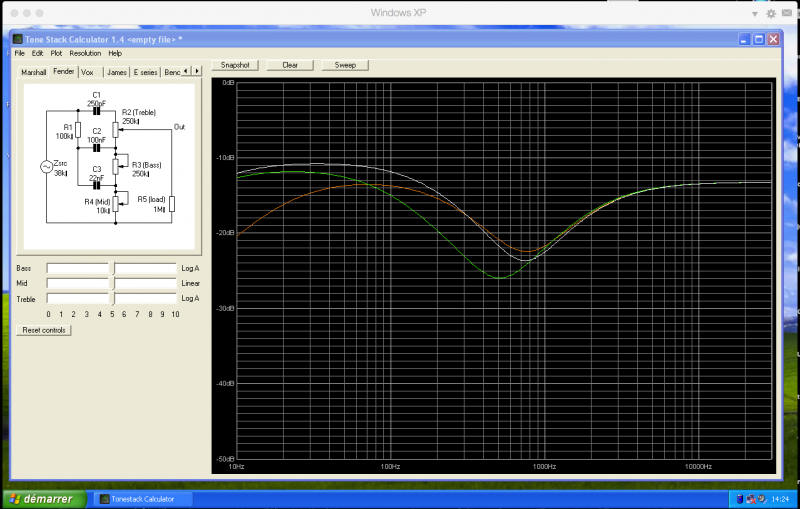The height and width of the screenshot is (509, 800).
Task: Open the File menu
Action: pyautogui.click(x=20, y=53)
